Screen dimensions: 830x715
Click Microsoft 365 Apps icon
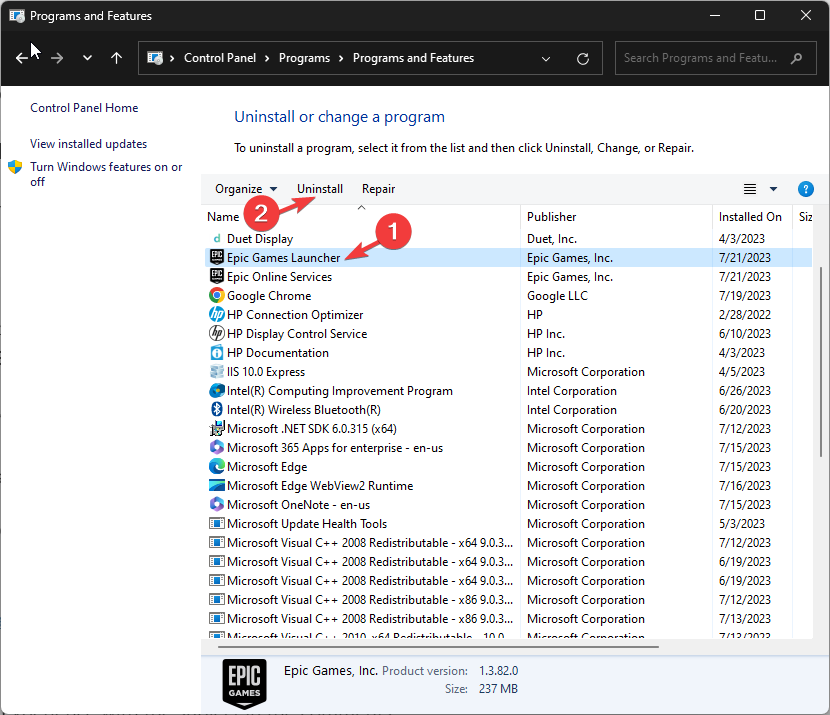coord(216,447)
